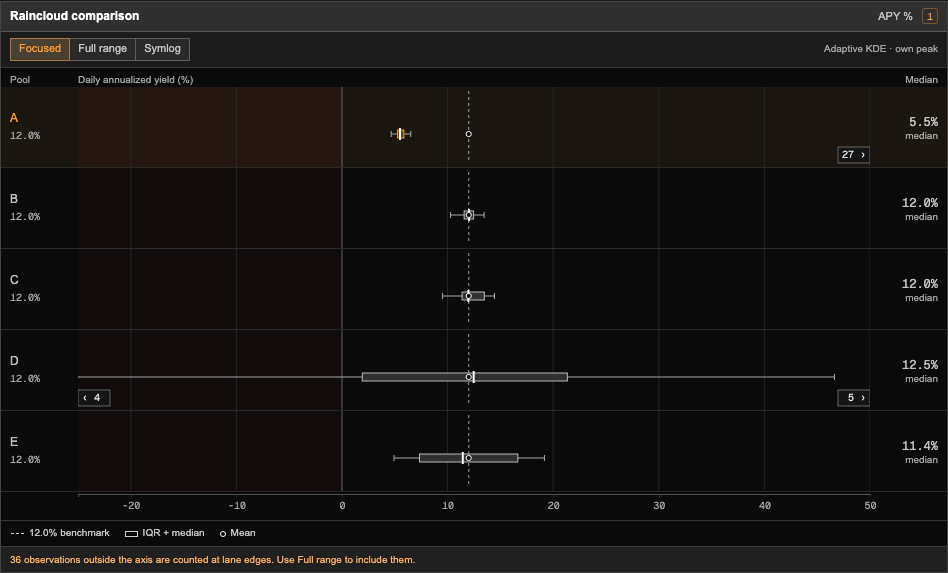Click Pool A's orange IQR box

(x=401, y=134)
